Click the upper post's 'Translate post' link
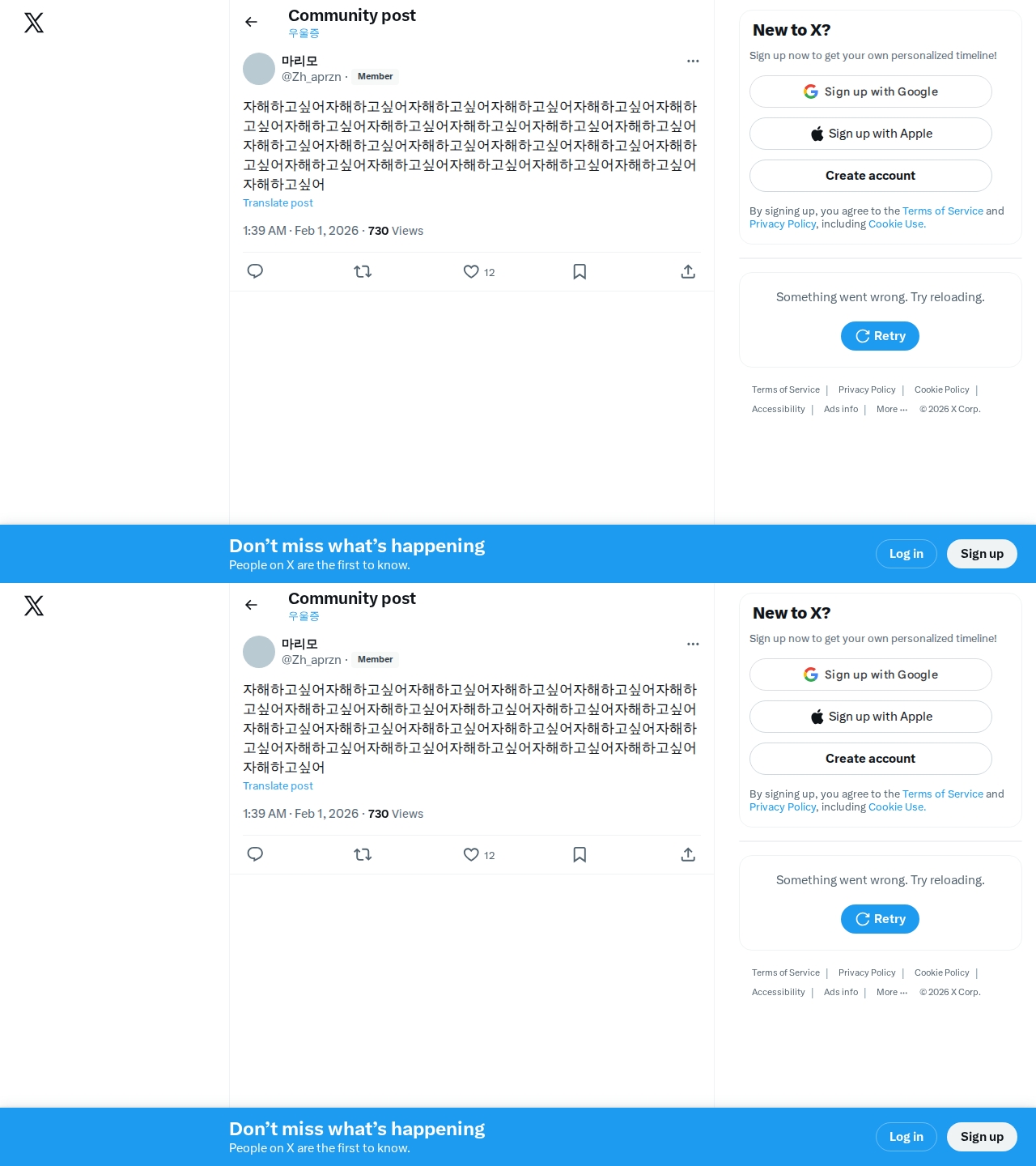 [x=278, y=203]
